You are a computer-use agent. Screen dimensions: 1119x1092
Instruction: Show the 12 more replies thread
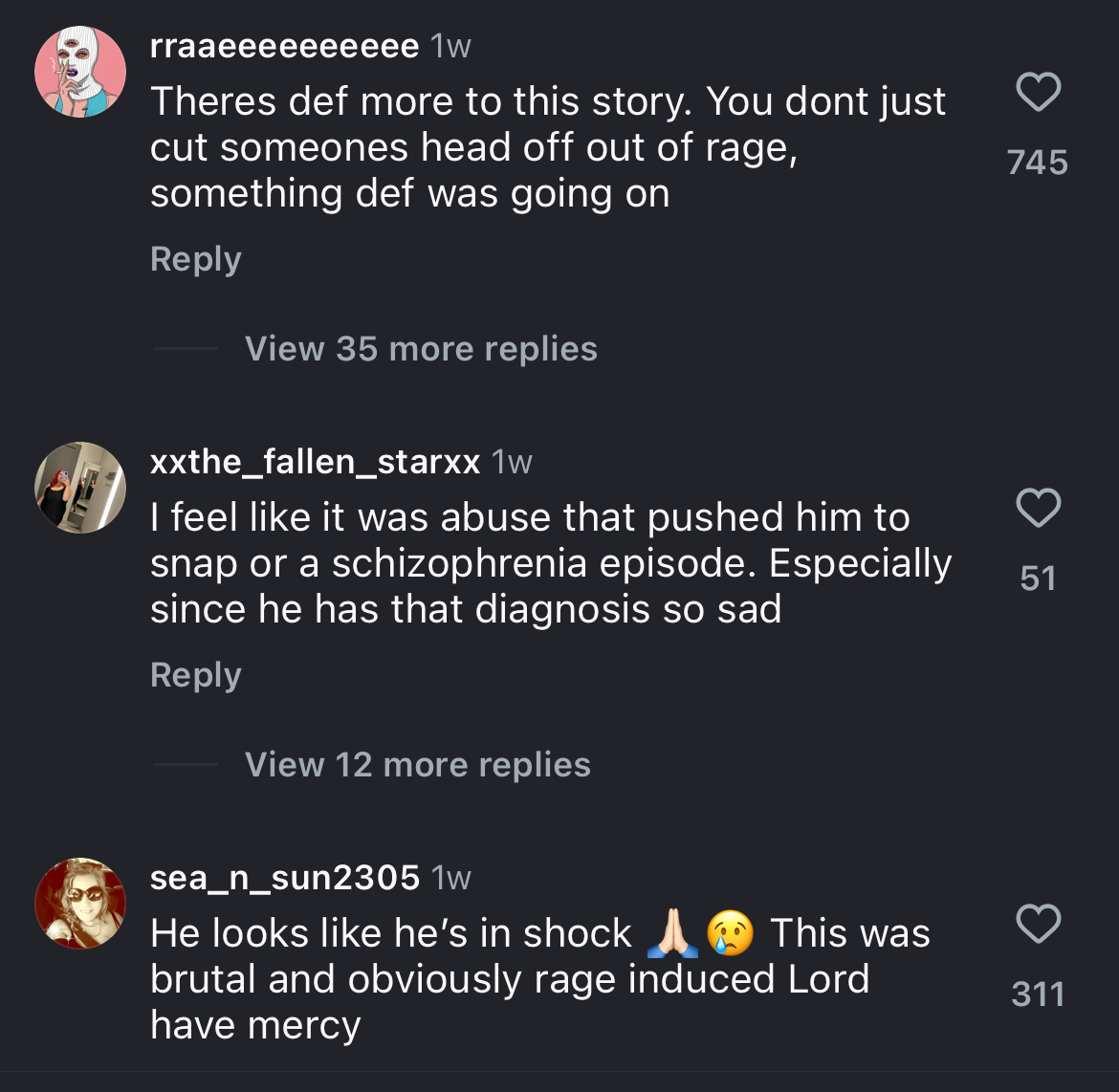(x=417, y=765)
